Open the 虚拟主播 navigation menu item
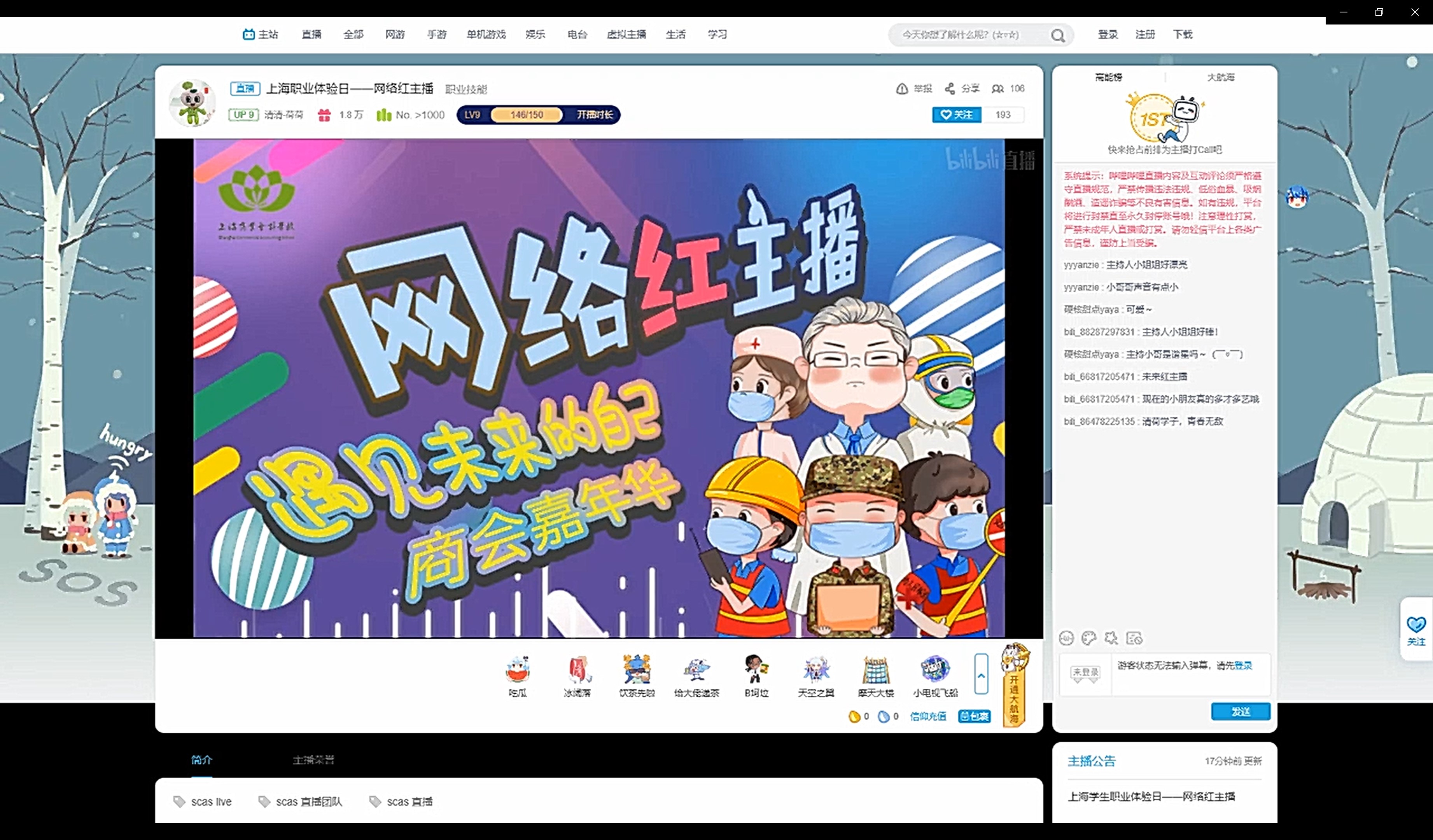The image size is (1433, 840). click(x=626, y=35)
